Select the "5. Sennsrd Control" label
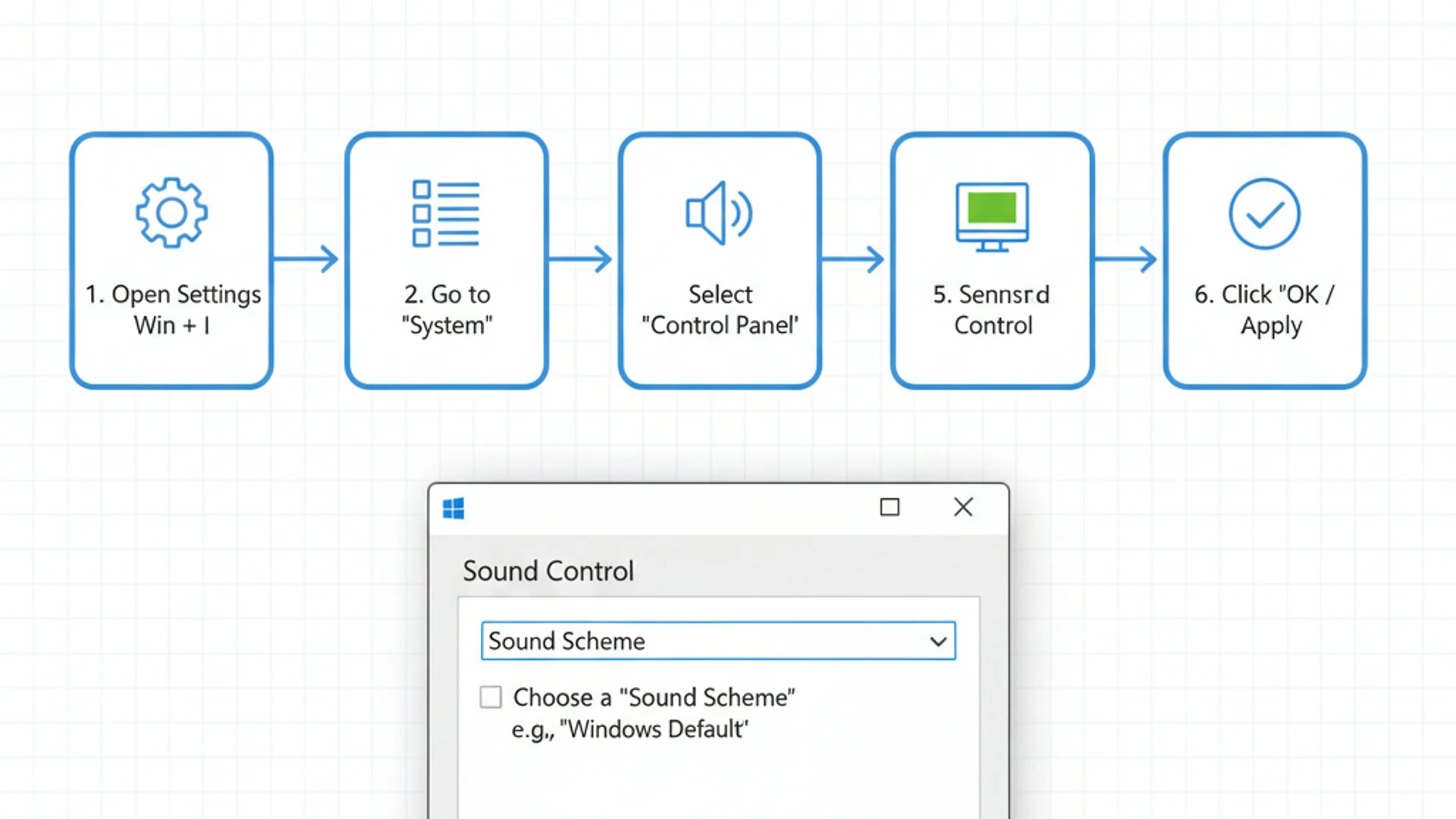The height and width of the screenshot is (819, 1456). (x=992, y=309)
